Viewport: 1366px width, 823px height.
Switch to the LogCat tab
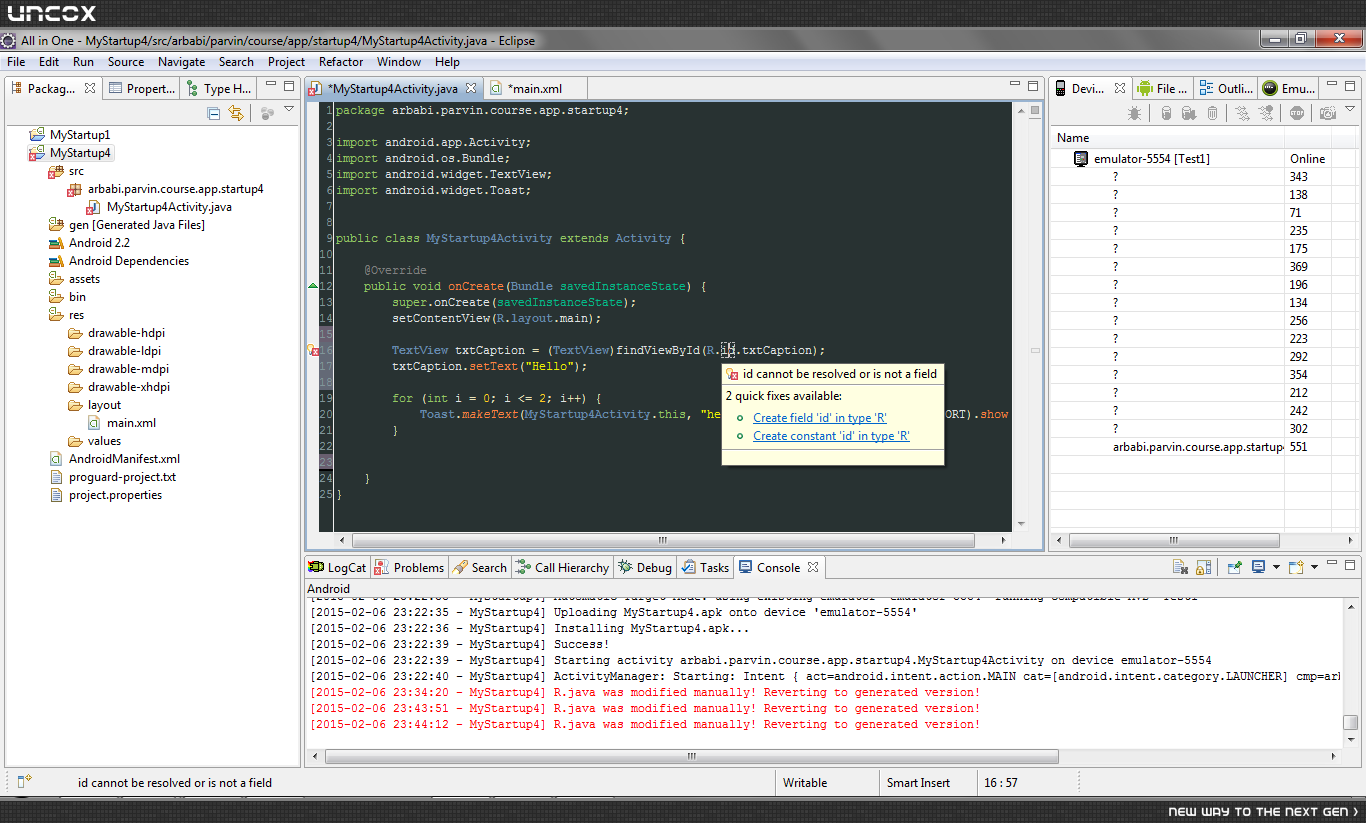pyautogui.click(x=337, y=567)
